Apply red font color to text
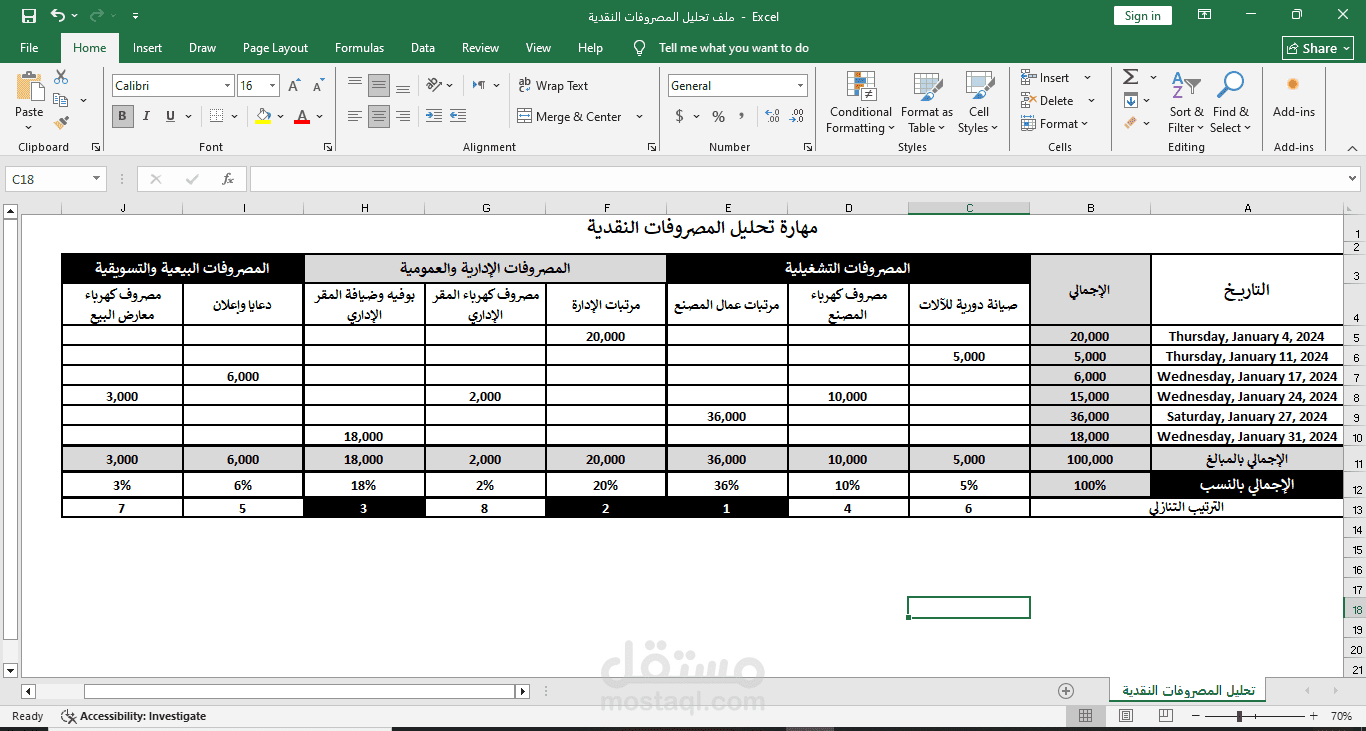 click(302, 117)
